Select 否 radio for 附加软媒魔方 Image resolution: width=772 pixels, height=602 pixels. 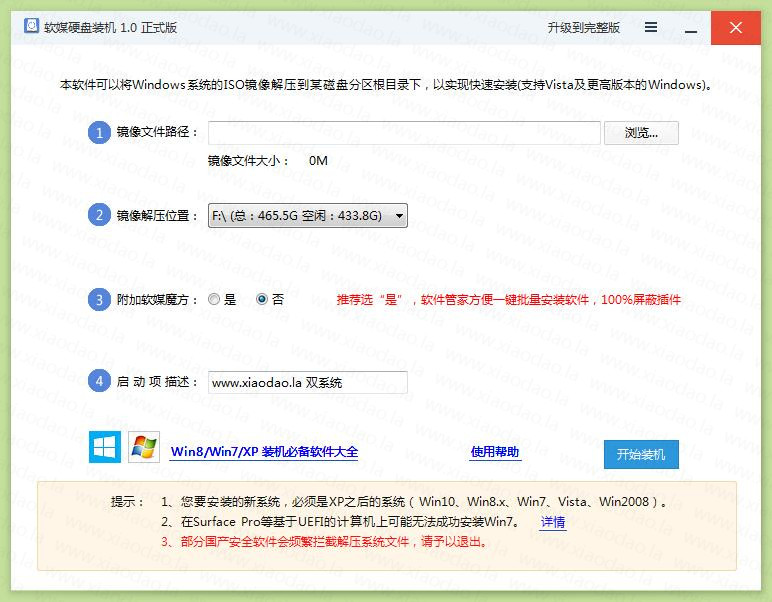click(x=262, y=299)
